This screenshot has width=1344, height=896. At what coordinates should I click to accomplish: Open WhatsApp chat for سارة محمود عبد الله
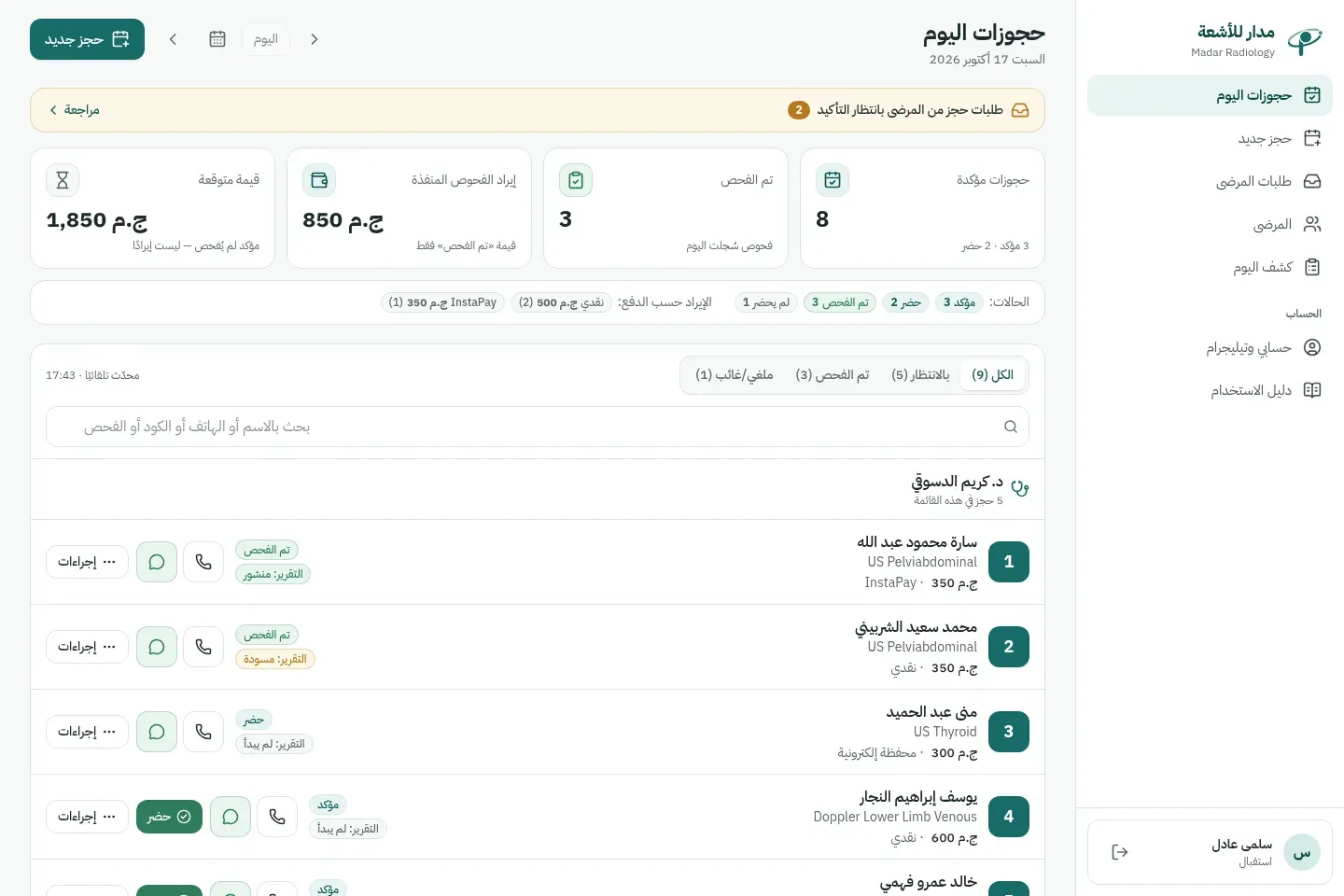(x=157, y=562)
